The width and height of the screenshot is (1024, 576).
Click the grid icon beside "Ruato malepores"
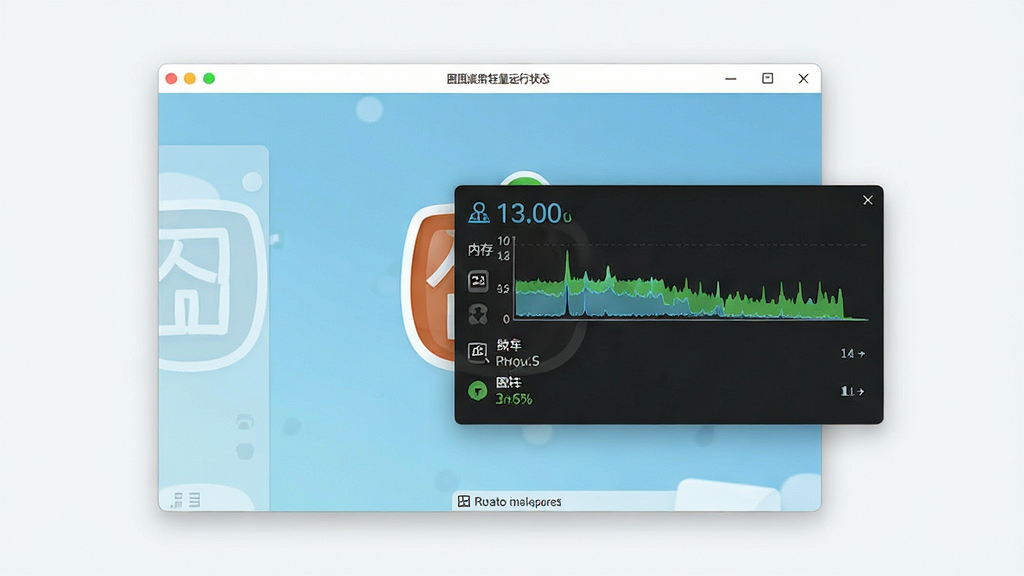pos(464,502)
